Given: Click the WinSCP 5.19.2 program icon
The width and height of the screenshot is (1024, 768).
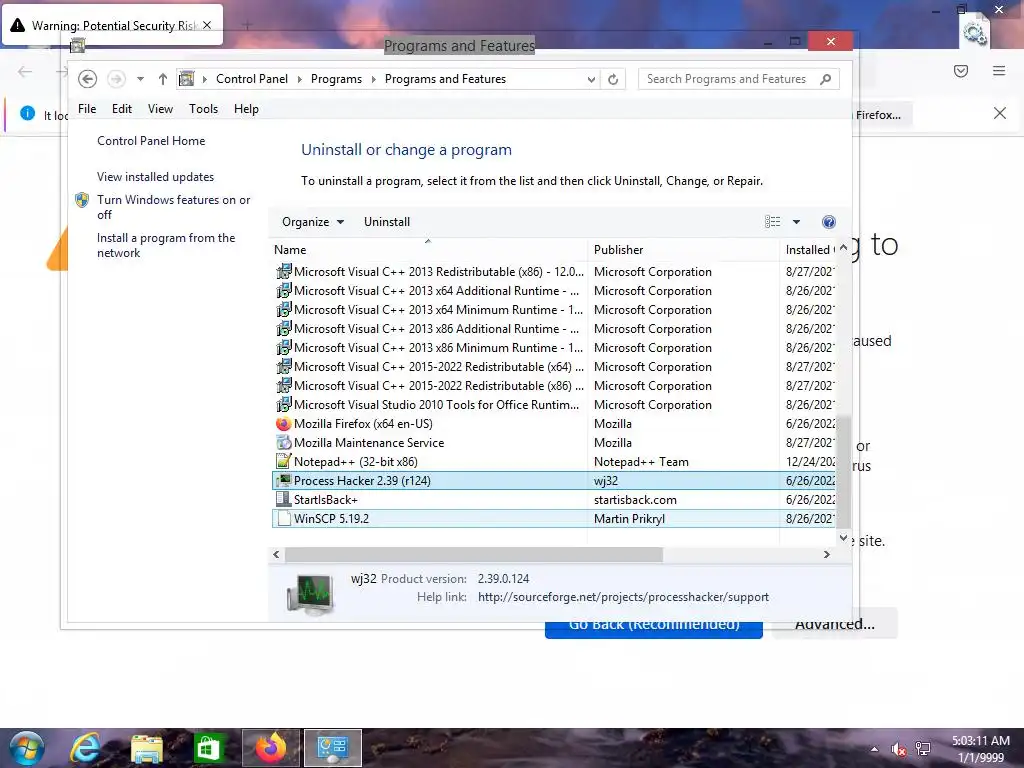Looking at the screenshot, I should 283,519.
